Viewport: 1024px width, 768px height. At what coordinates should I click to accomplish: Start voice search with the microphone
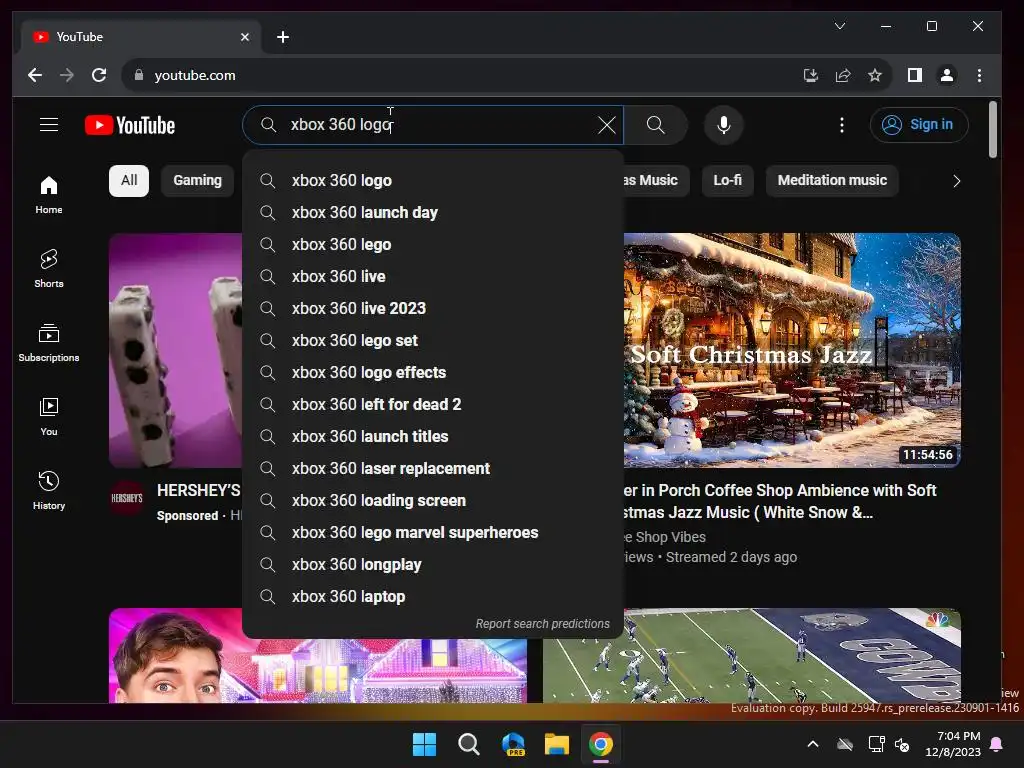click(724, 125)
